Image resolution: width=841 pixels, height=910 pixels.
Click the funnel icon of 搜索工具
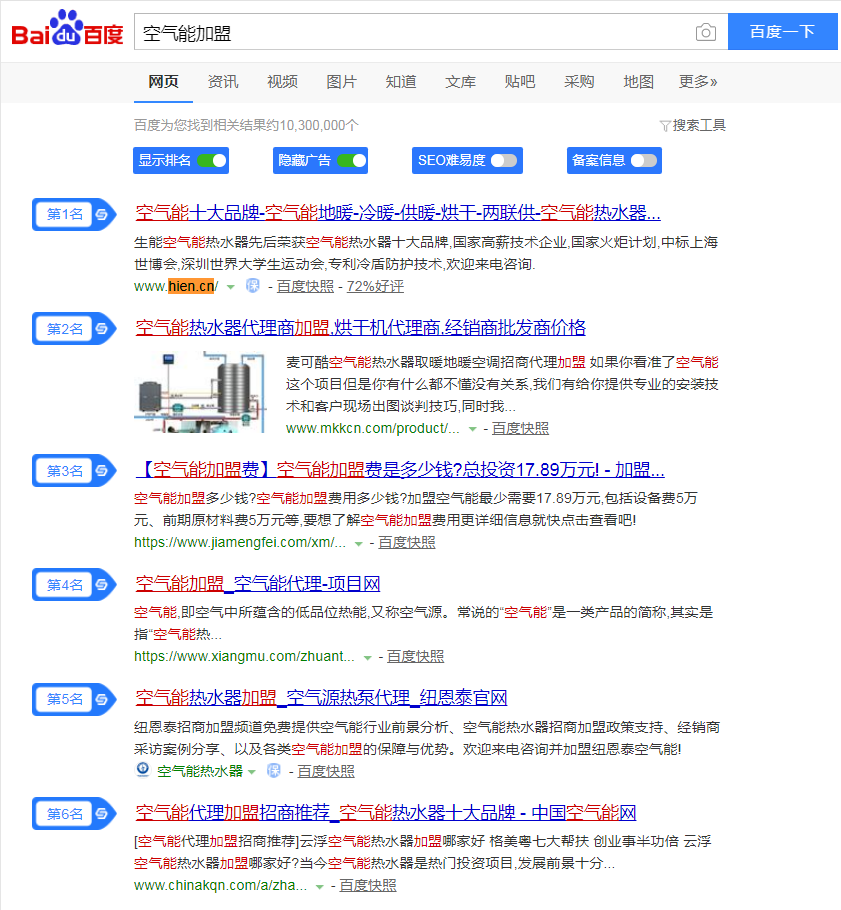click(665, 126)
